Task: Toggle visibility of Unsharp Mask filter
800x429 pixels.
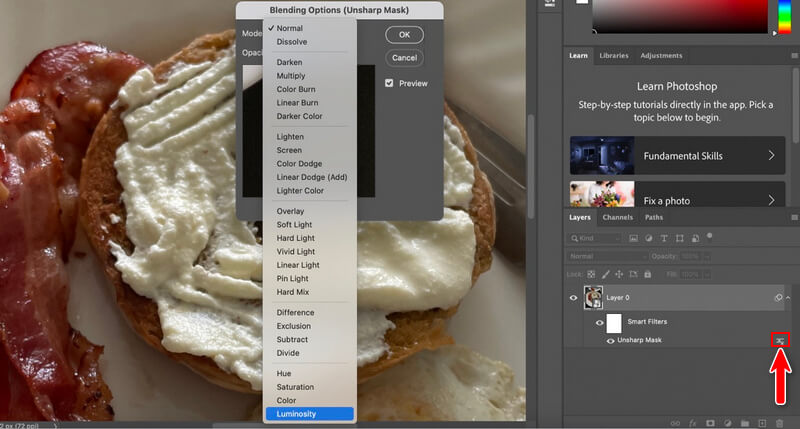Action: [610, 341]
